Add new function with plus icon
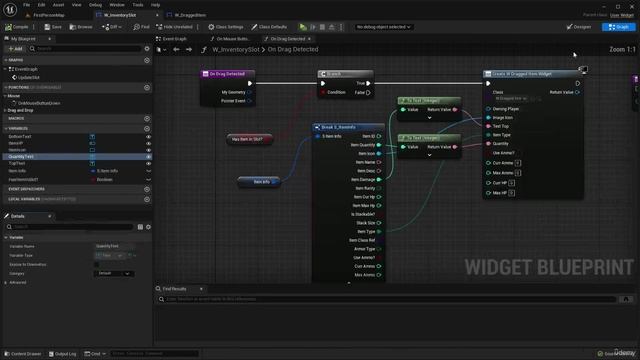Image resolution: width=640 pixels, height=360 pixels. click(147, 87)
